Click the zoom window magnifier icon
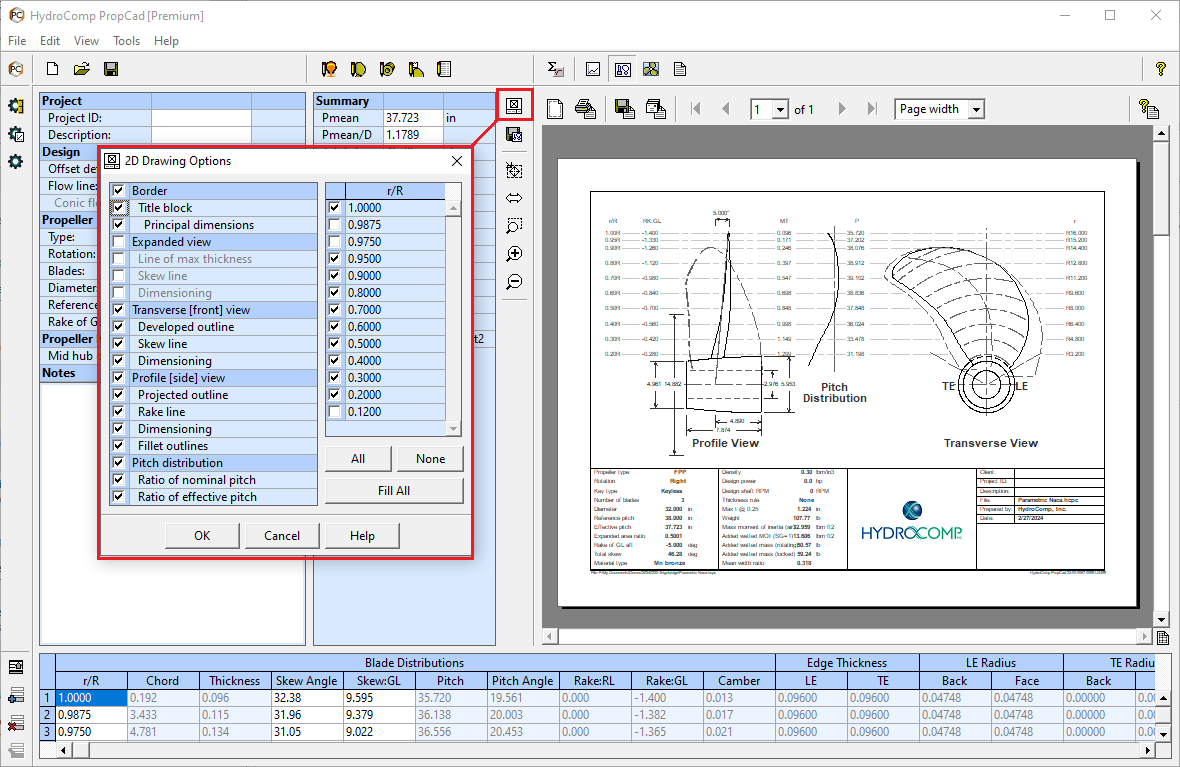This screenshot has height=767, width=1180. (514, 226)
